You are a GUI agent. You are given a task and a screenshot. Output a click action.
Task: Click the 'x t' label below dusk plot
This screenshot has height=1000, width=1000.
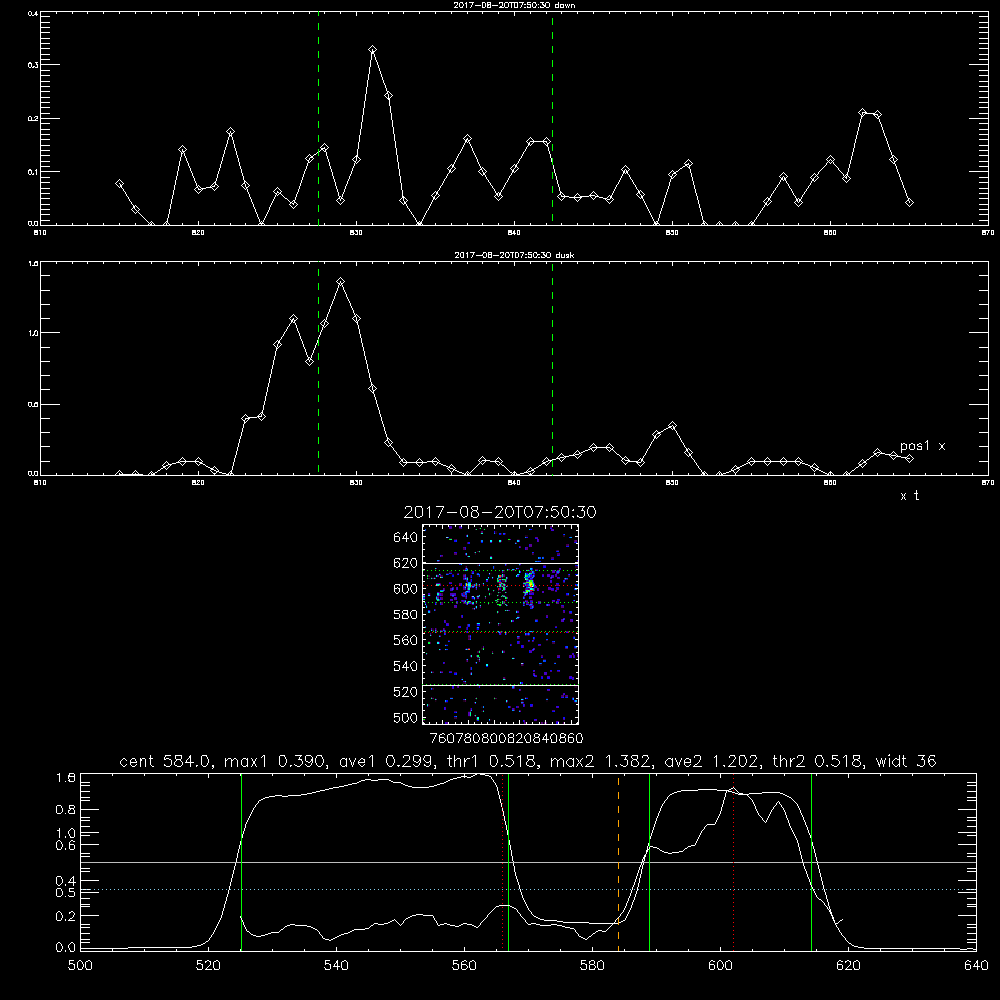909,496
